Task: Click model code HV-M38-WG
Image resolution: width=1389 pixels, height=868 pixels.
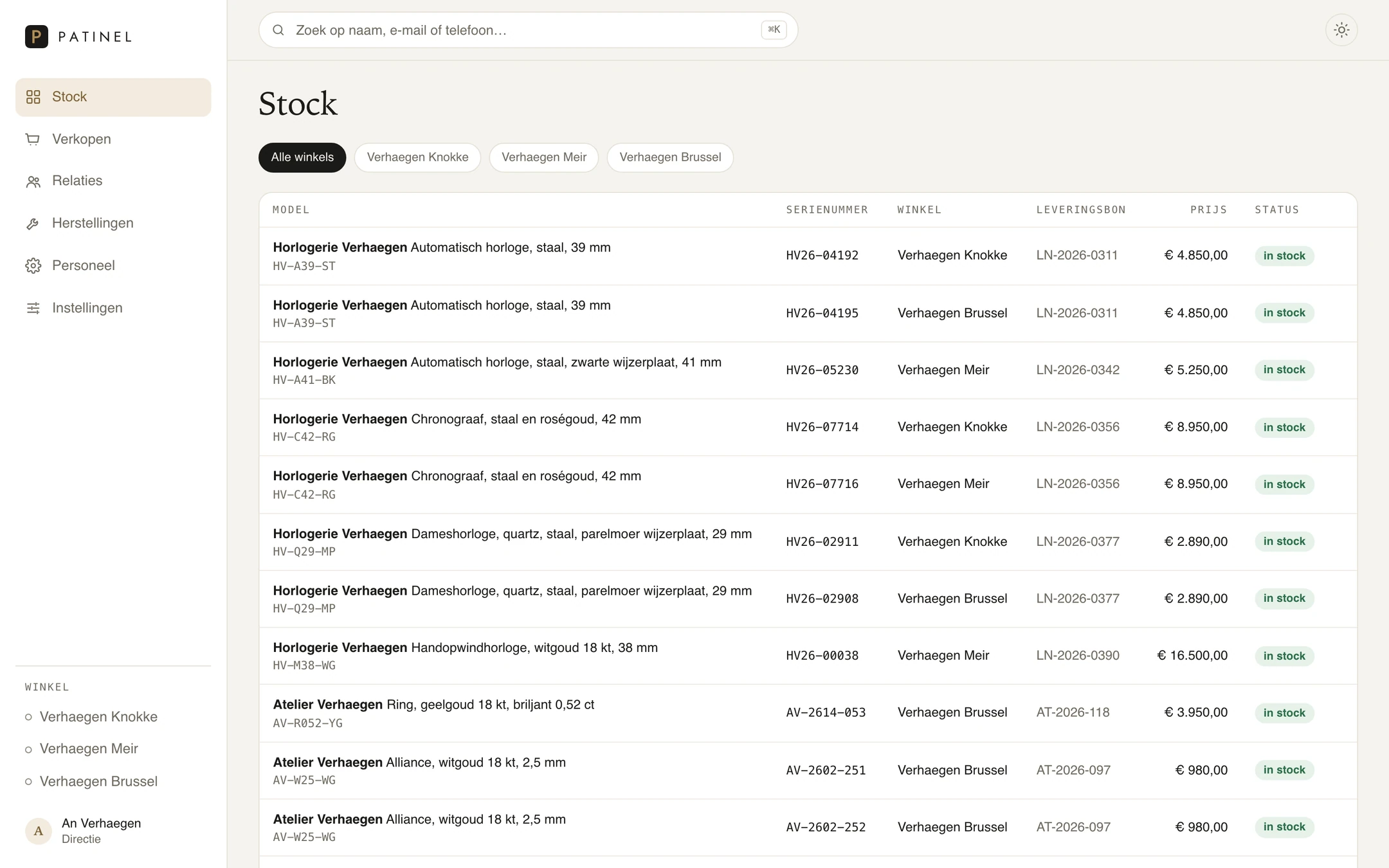Action: coord(304,665)
